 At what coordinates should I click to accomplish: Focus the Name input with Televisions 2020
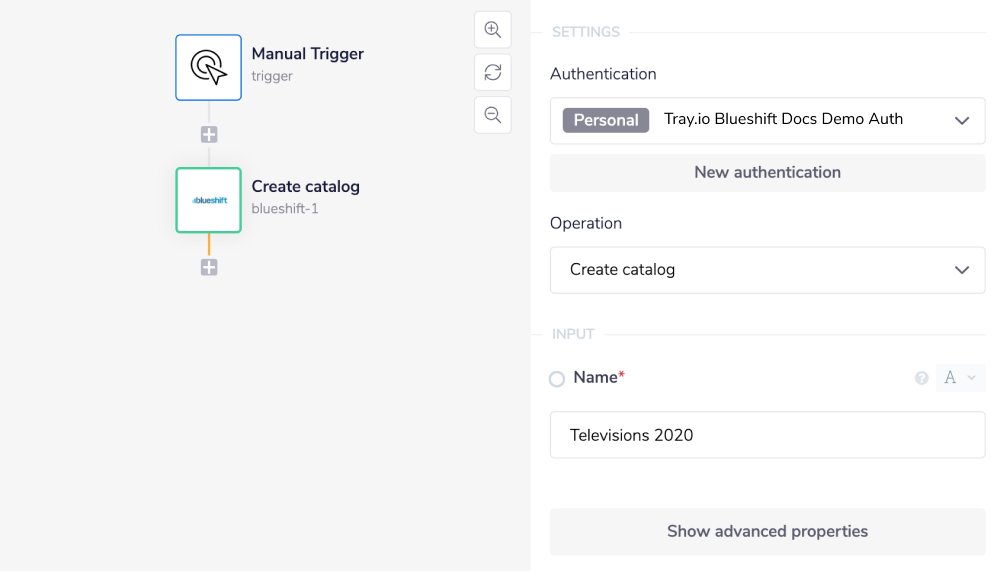tap(767, 435)
